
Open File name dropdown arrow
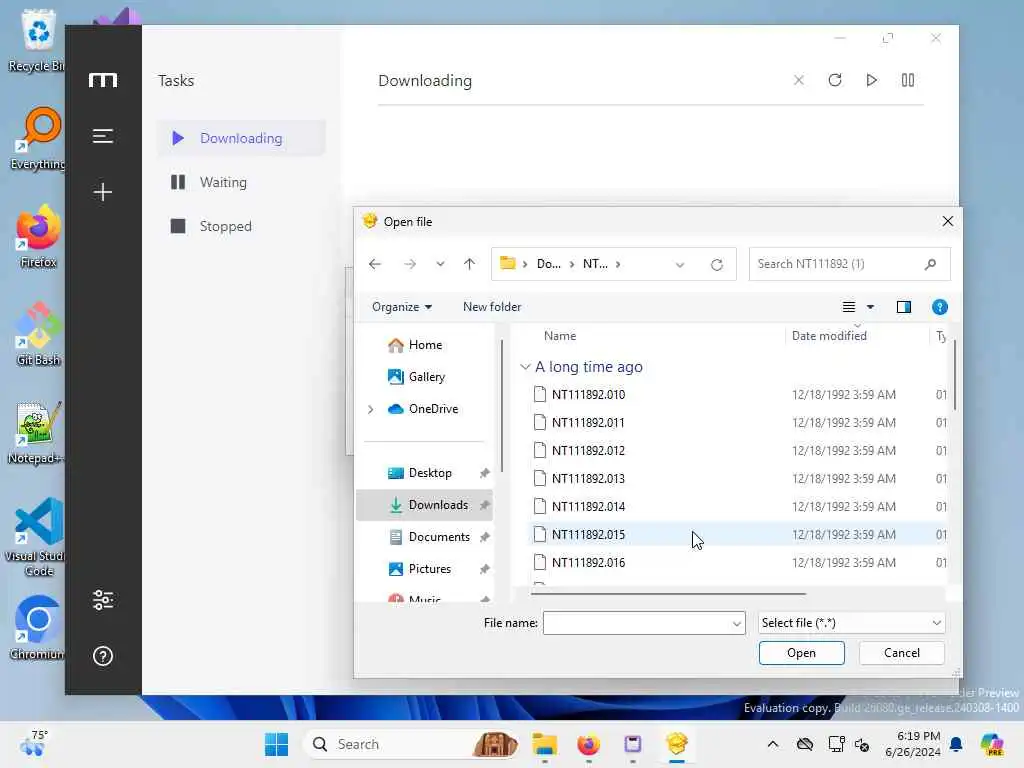point(737,624)
